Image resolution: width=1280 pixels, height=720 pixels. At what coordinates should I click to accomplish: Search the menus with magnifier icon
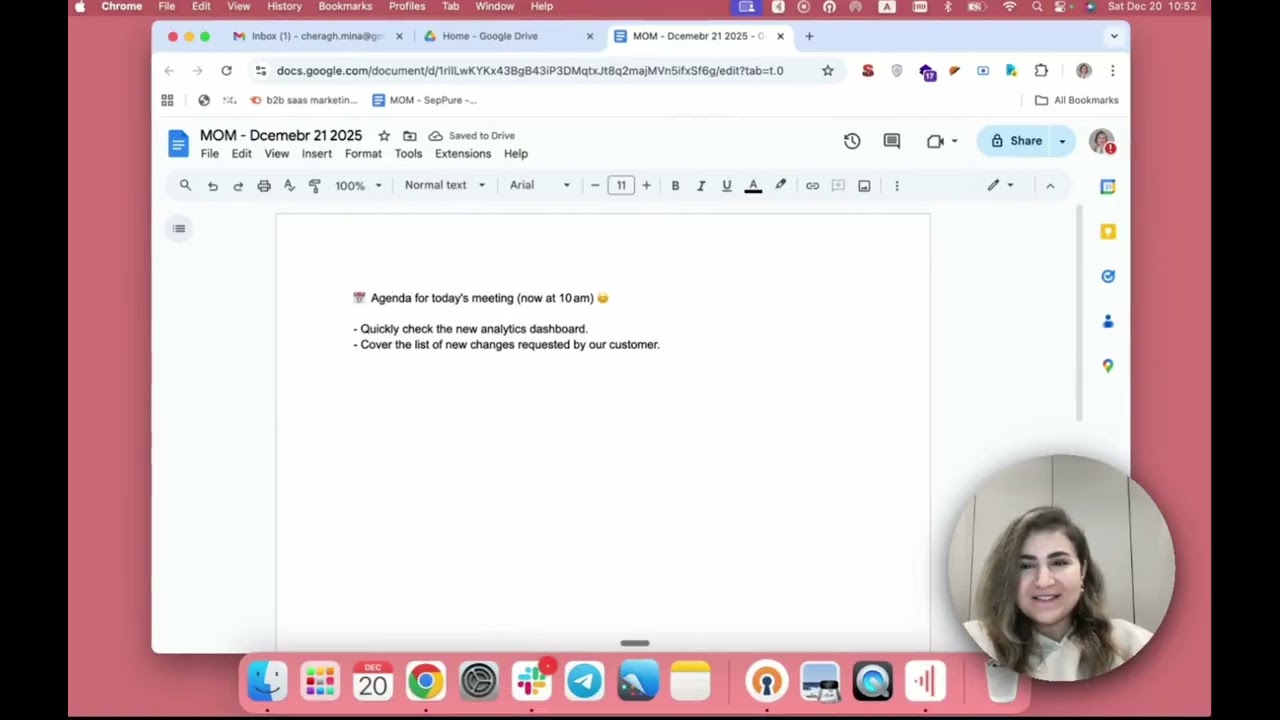[x=185, y=185]
